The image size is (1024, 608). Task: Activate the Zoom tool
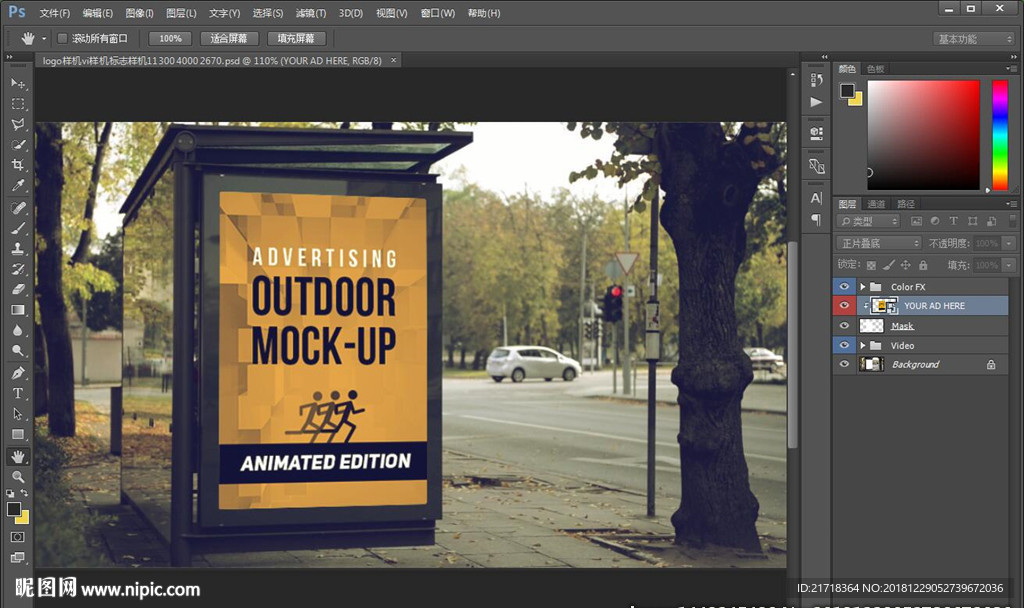pyautogui.click(x=18, y=477)
